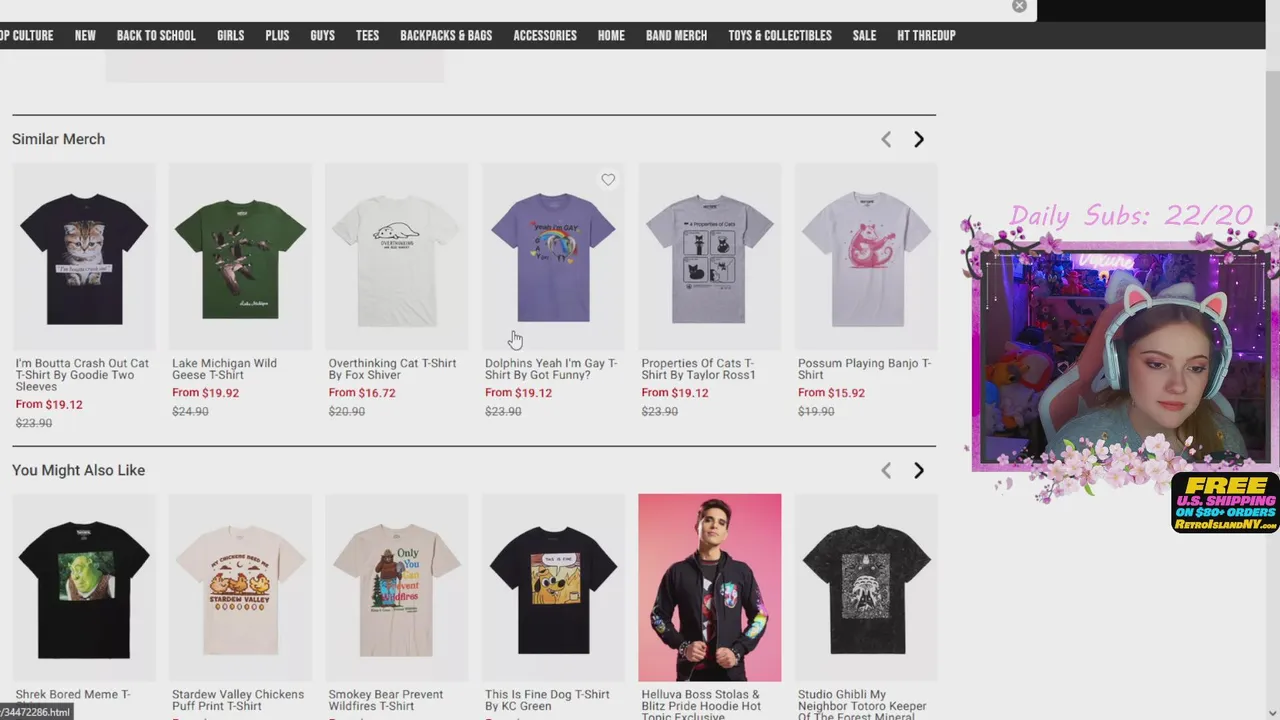The image size is (1280, 720).
Task: Close the top banner with X icon
Action: pyautogui.click(x=1019, y=6)
